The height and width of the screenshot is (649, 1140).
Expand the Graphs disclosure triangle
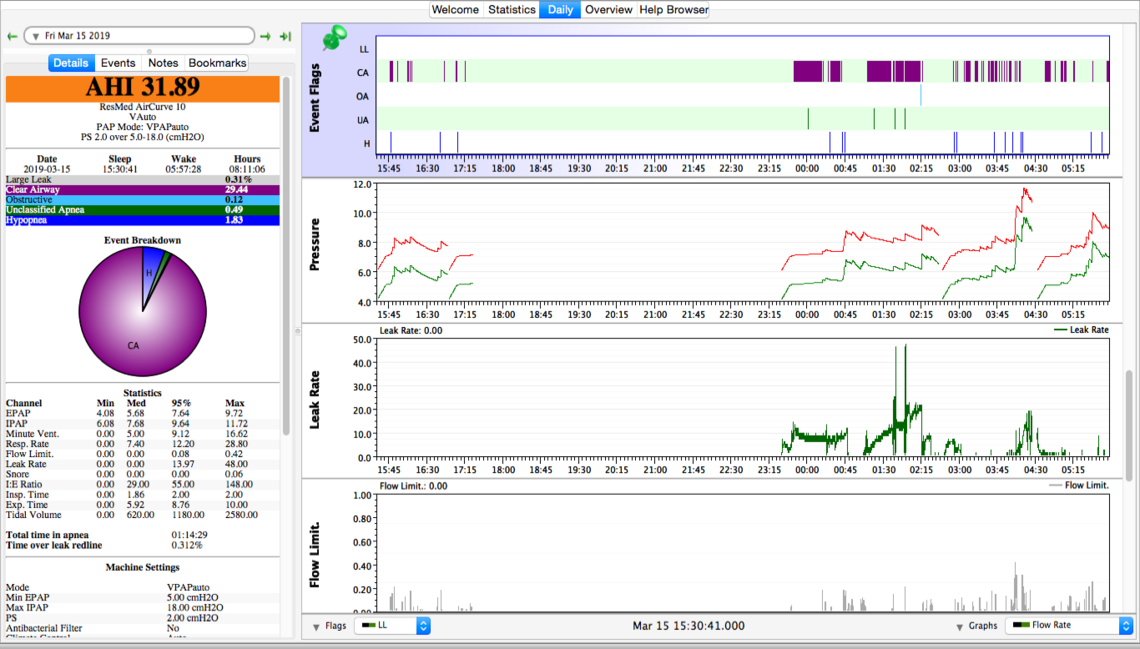(x=960, y=626)
